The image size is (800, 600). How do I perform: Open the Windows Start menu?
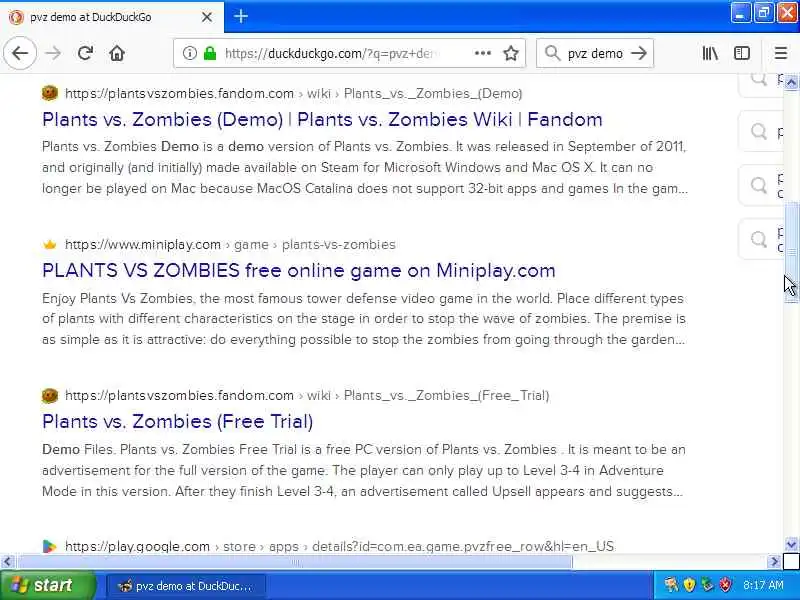coord(47,585)
